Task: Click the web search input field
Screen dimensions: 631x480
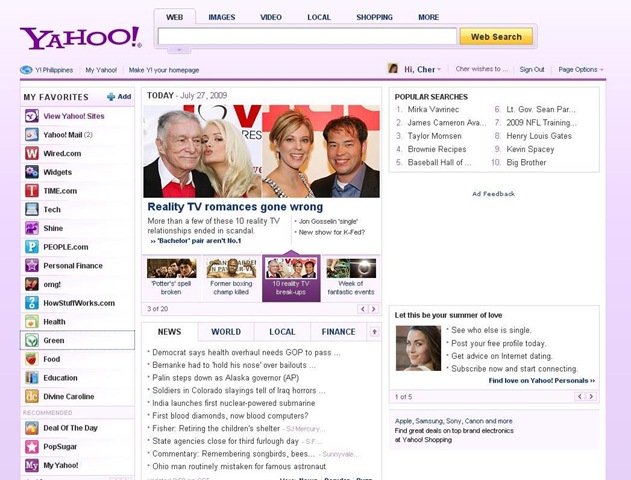Action: (x=307, y=36)
